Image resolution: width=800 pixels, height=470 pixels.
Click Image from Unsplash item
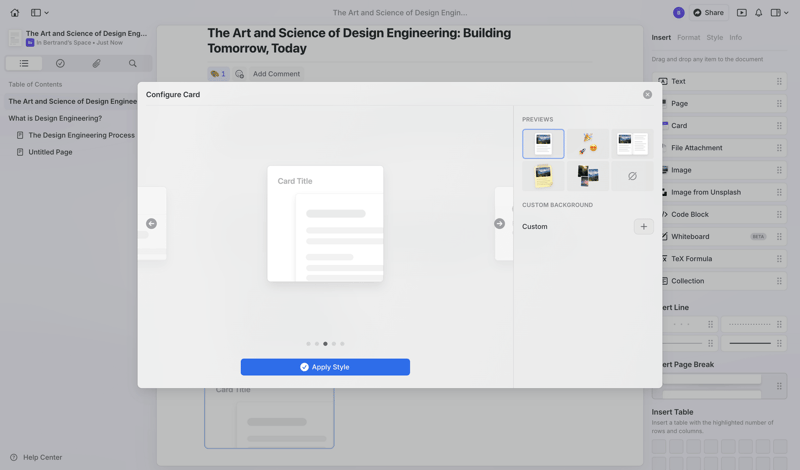[724, 192]
